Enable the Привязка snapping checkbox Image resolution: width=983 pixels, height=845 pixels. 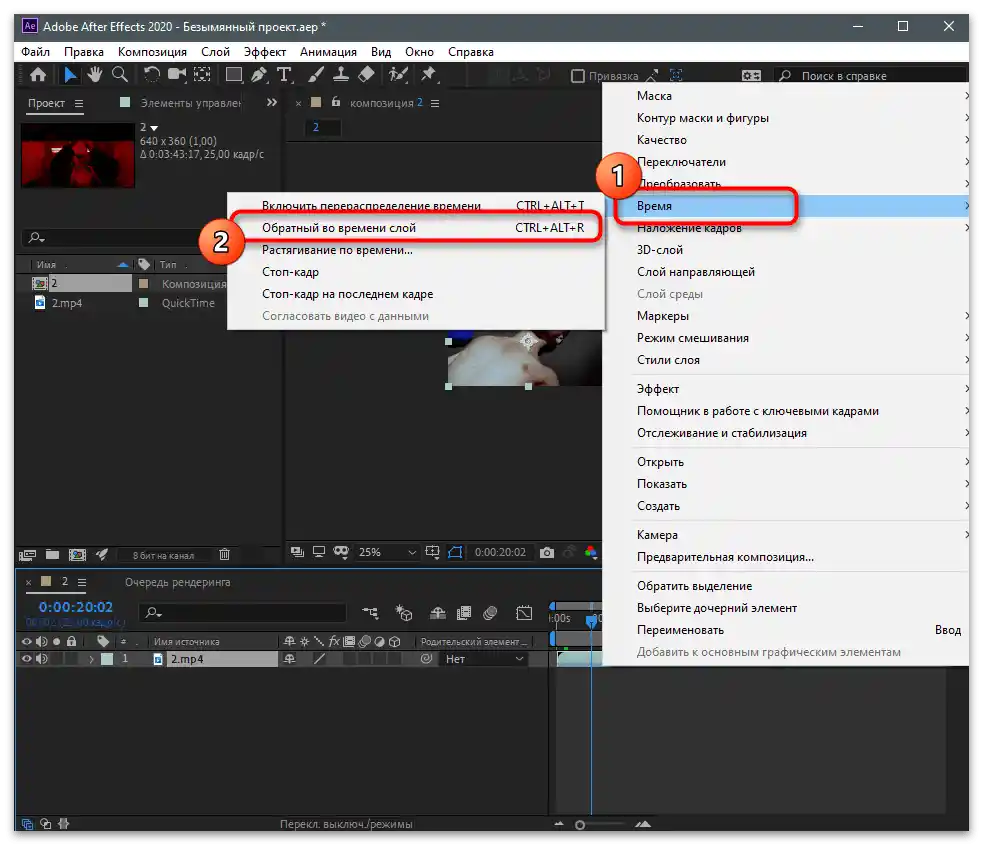pos(577,76)
